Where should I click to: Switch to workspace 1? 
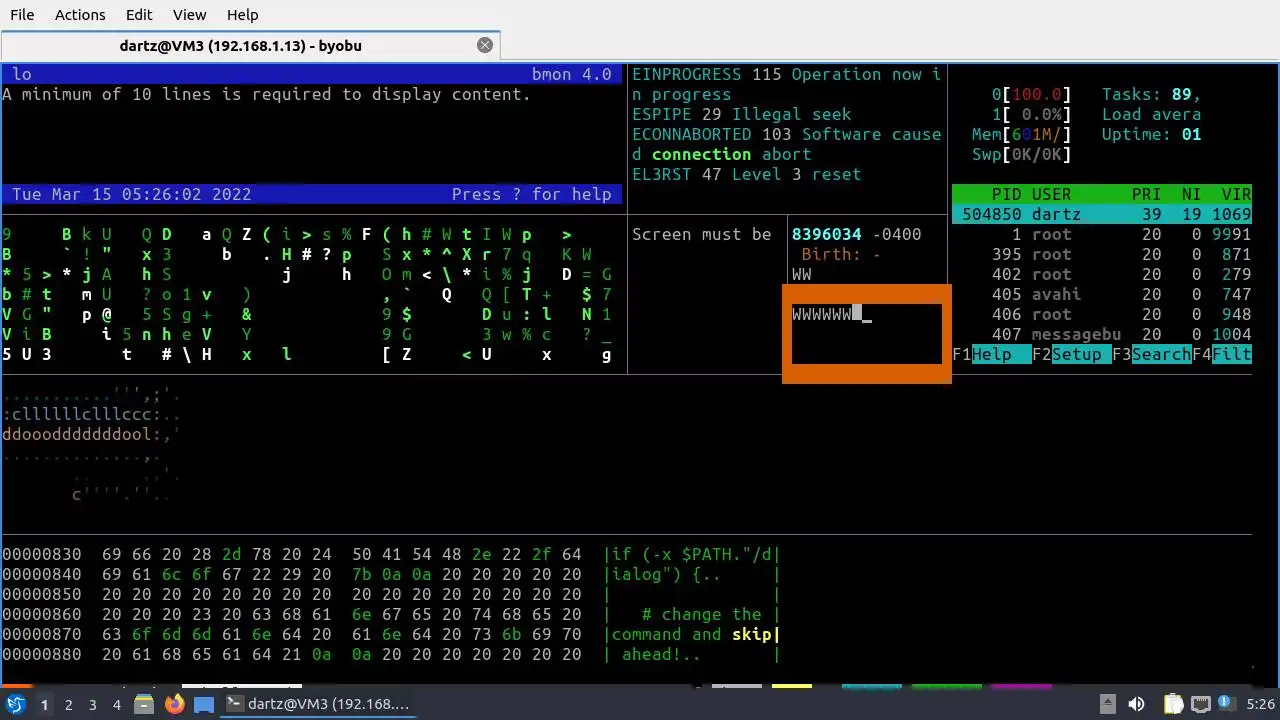(x=44, y=704)
